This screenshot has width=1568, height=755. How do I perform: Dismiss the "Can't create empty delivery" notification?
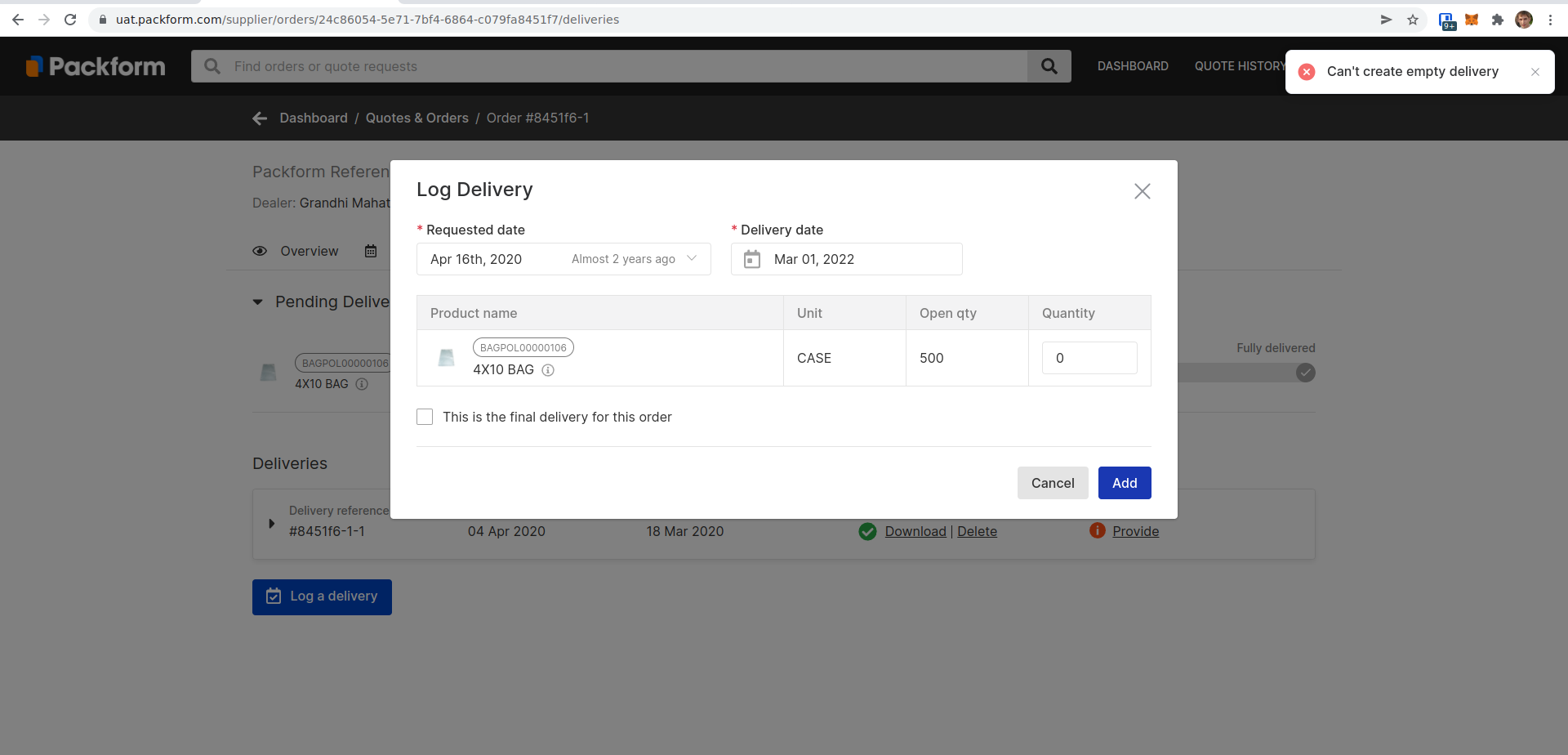coord(1535,72)
